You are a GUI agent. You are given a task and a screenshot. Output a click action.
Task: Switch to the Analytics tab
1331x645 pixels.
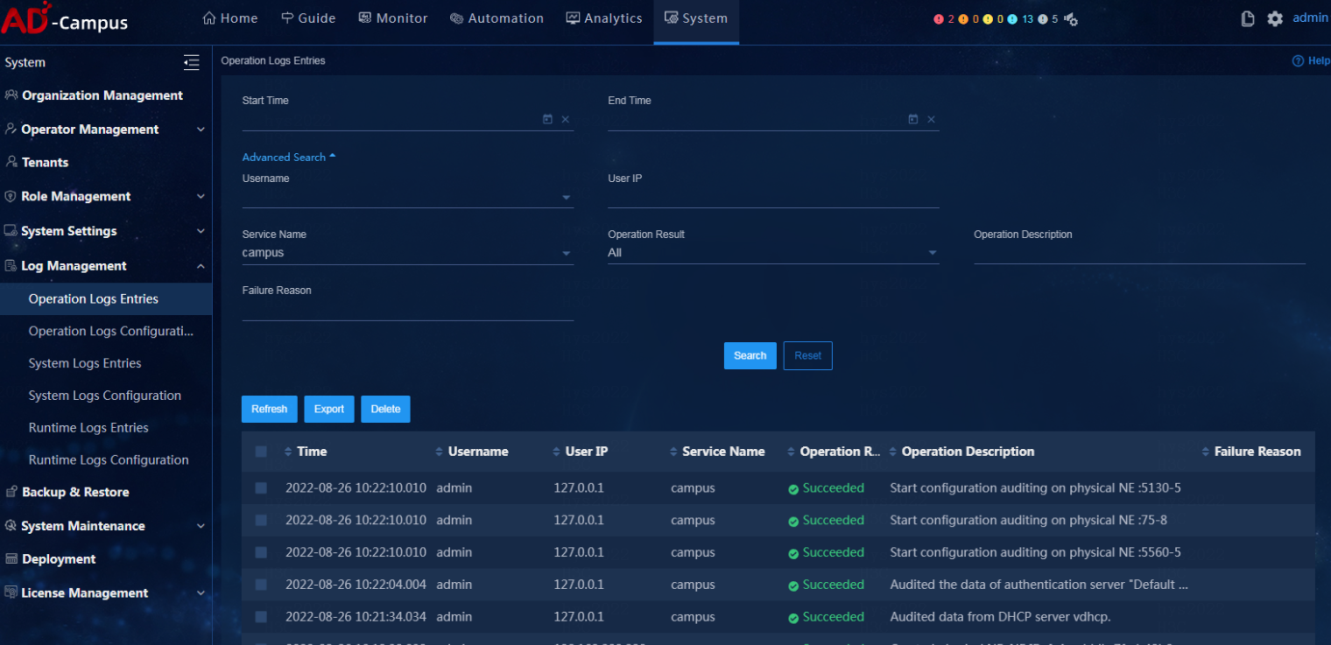coord(604,19)
